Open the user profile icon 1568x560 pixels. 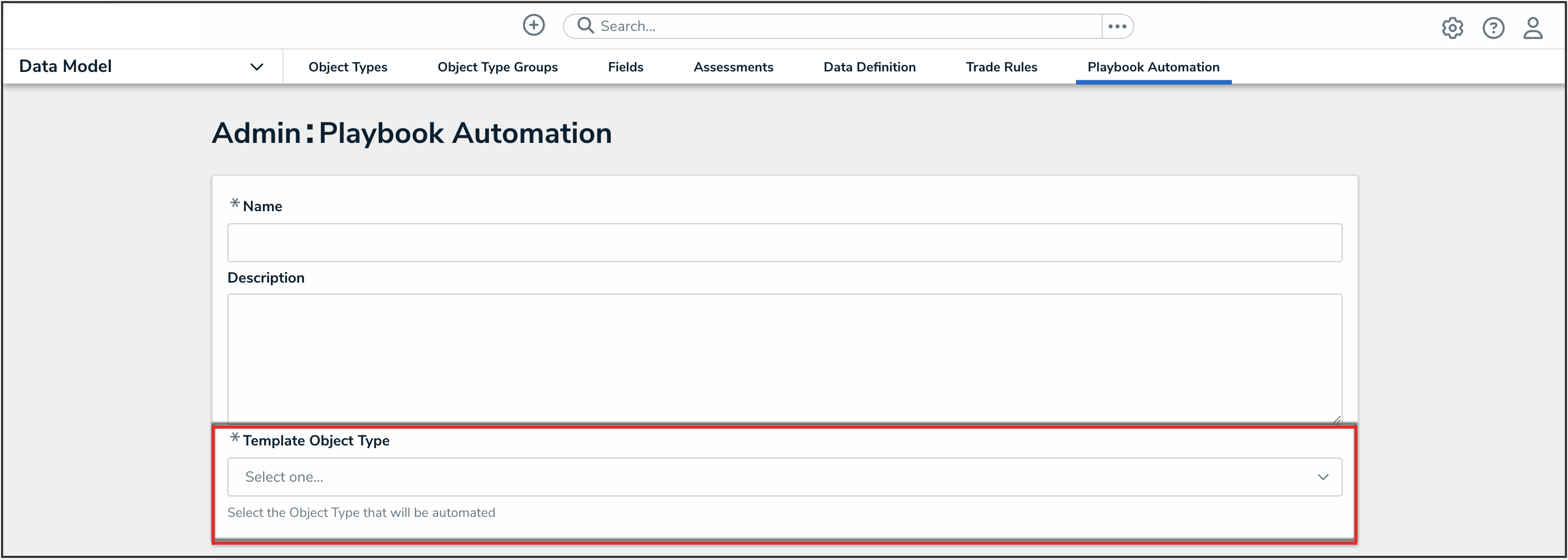tap(1533, 28)
